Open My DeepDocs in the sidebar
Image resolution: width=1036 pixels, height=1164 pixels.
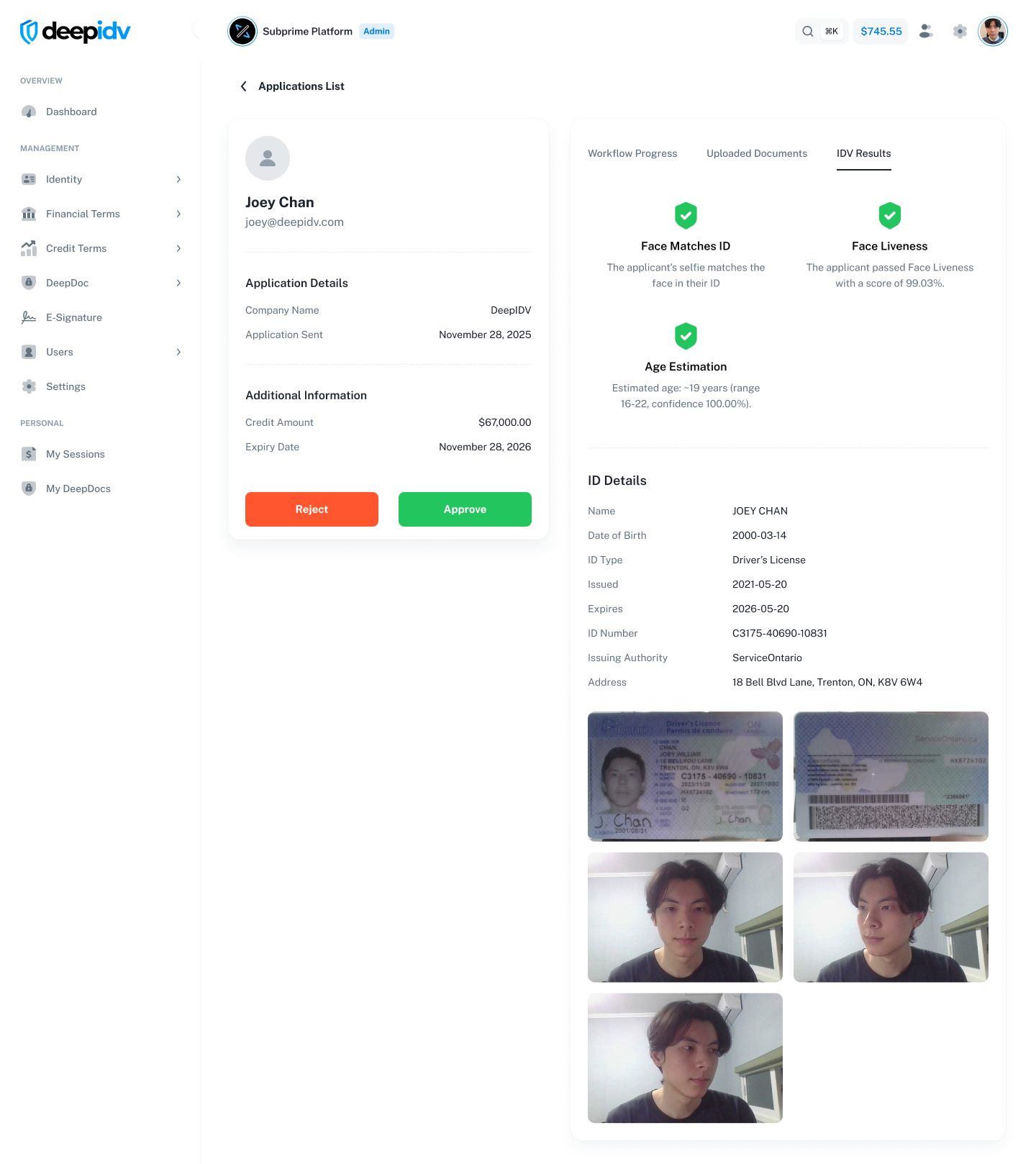coord(101,488)
